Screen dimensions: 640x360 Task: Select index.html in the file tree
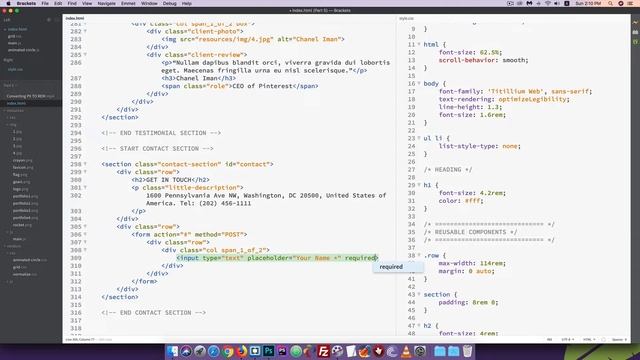coord(16,103)
